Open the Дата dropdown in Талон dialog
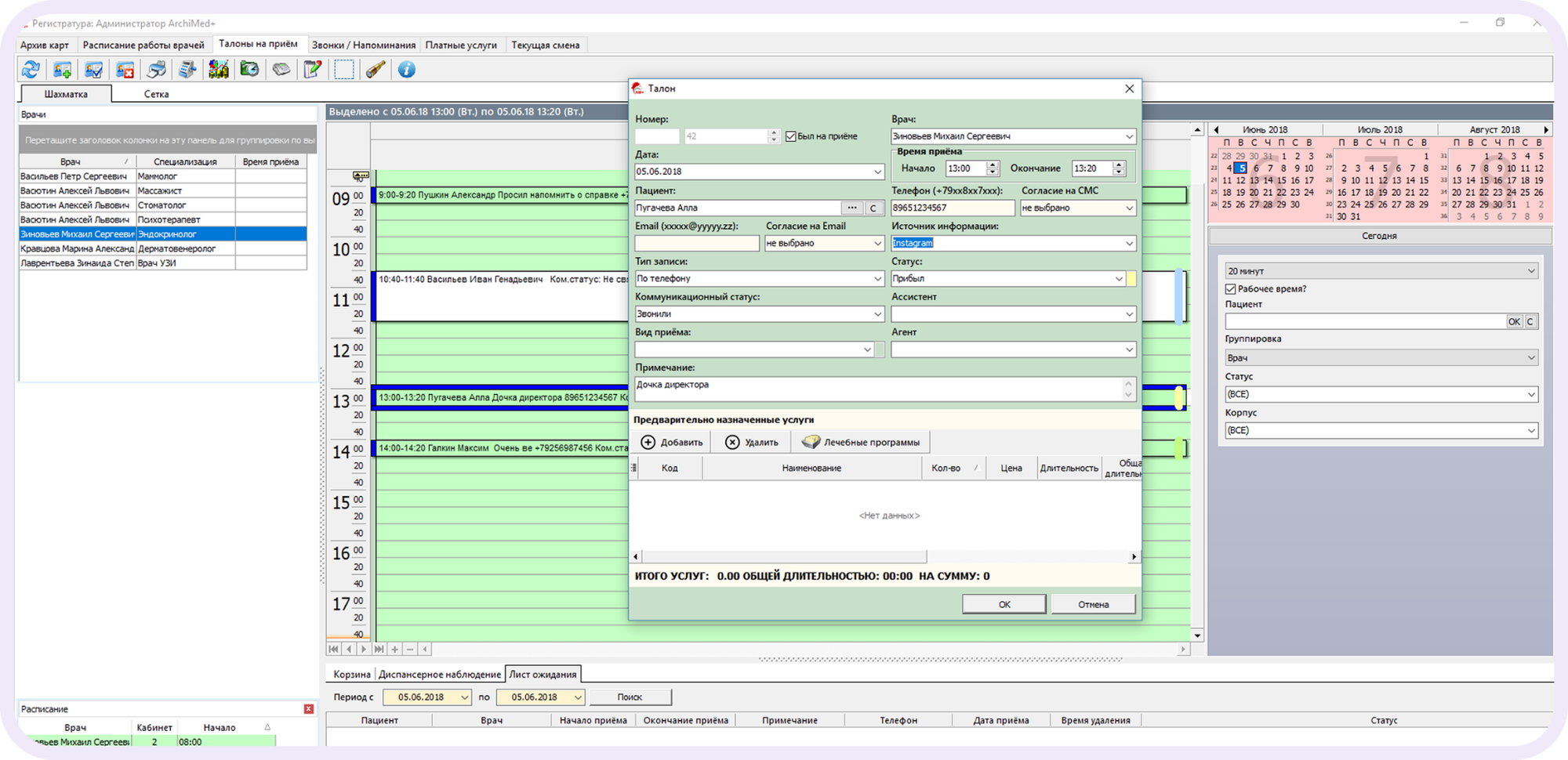The height and width of the screenshot is (760, 1568). coord(877,172)
